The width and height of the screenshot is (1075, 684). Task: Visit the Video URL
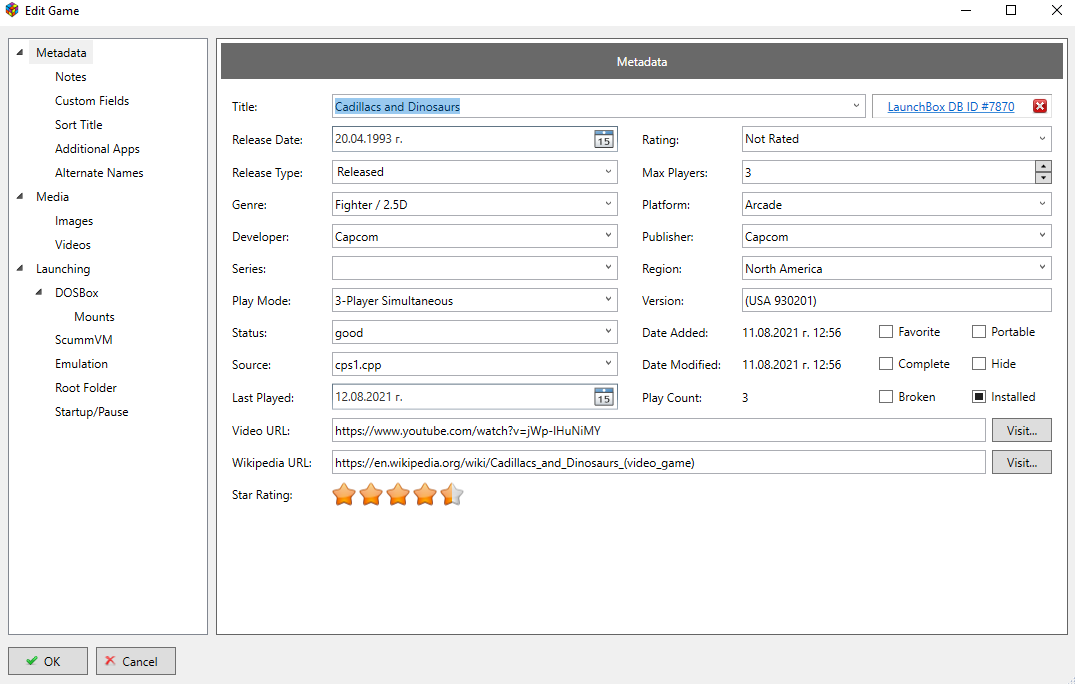coord(1022,430)
